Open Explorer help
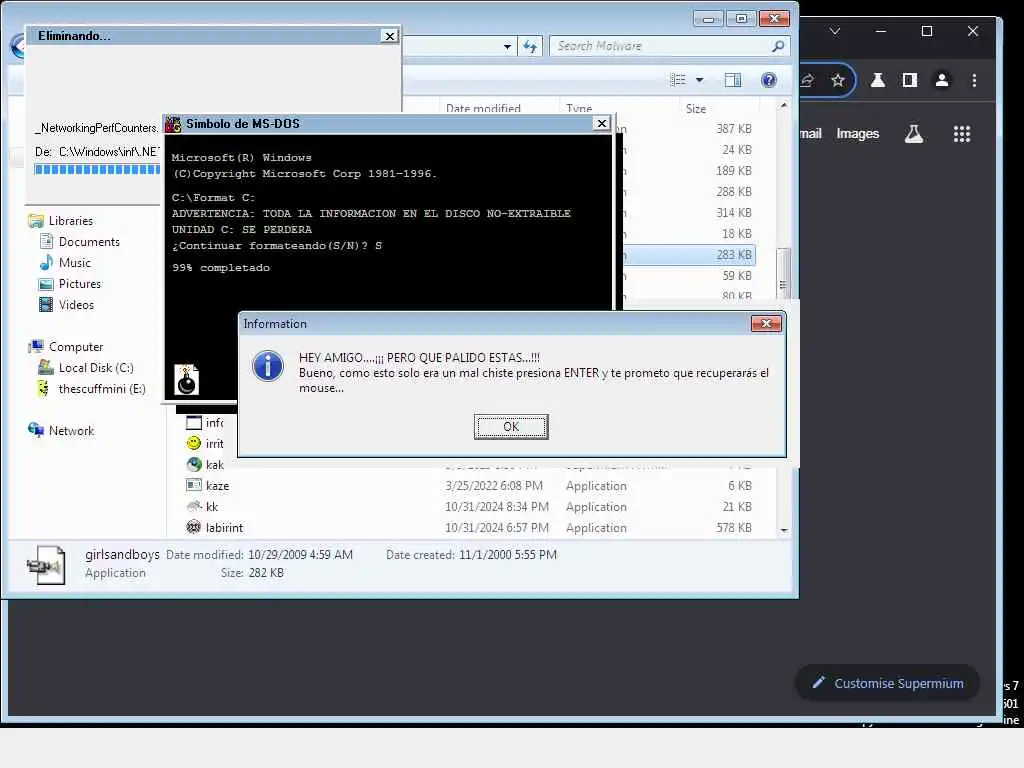 tap(769, 80)
